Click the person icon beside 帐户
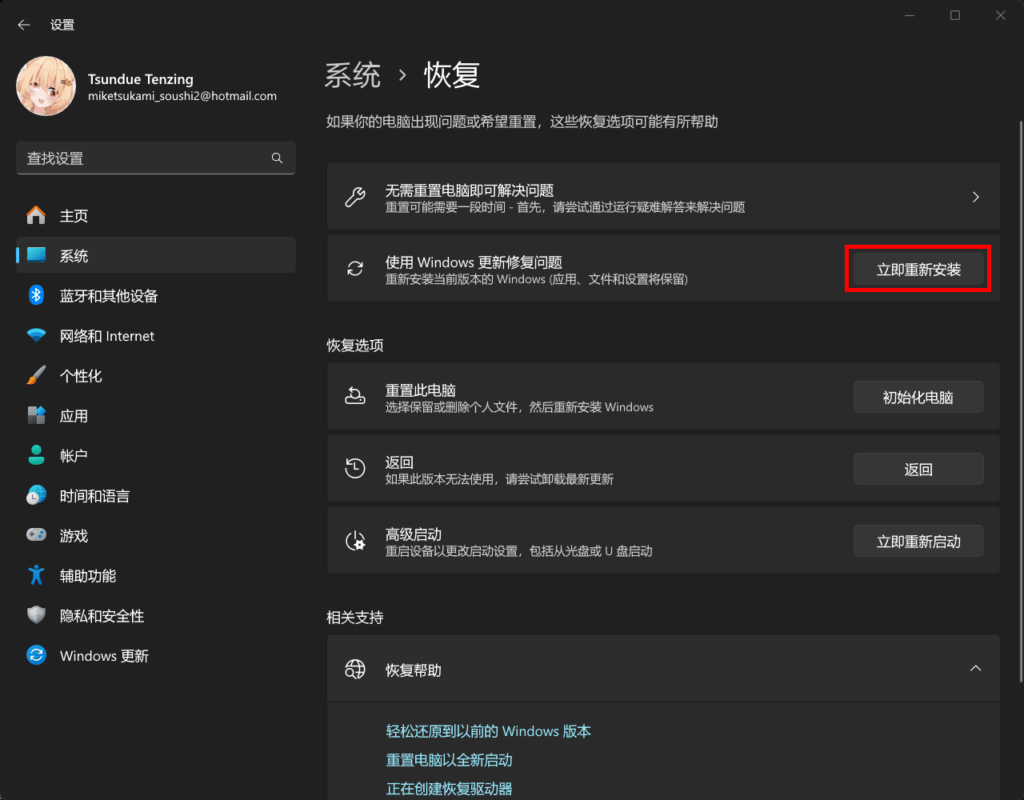The image size is (1024, 800). coord(36,455)
